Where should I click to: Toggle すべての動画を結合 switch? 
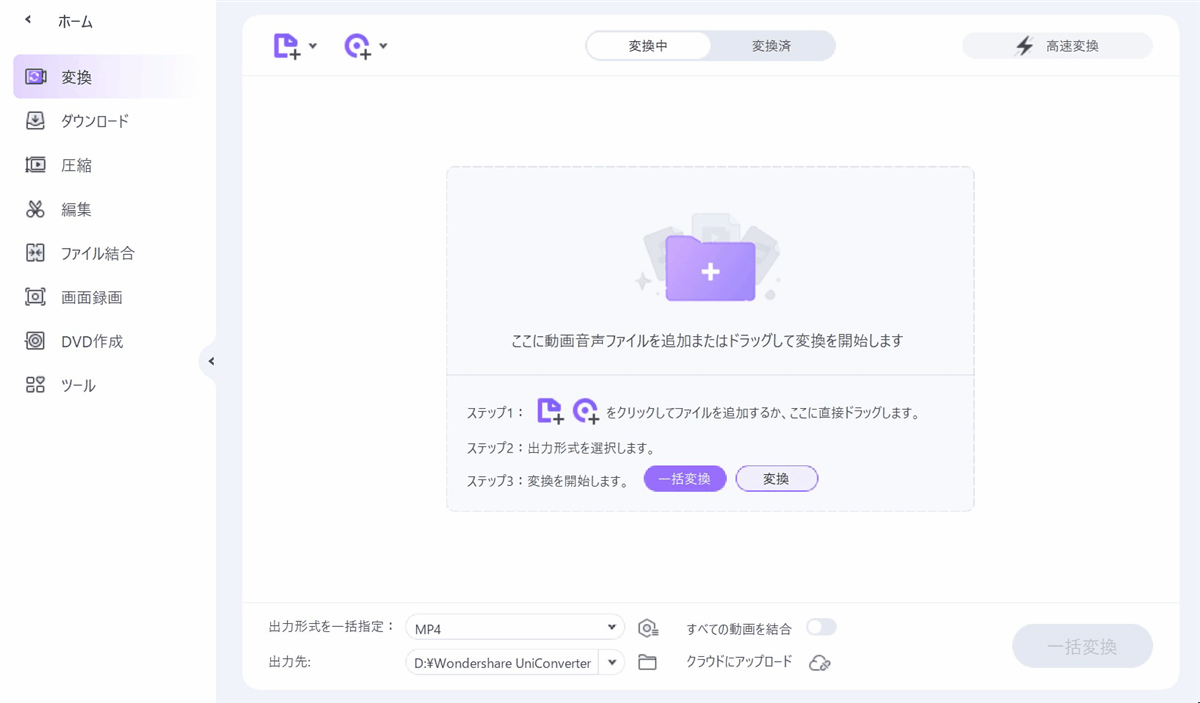[821, 628]
